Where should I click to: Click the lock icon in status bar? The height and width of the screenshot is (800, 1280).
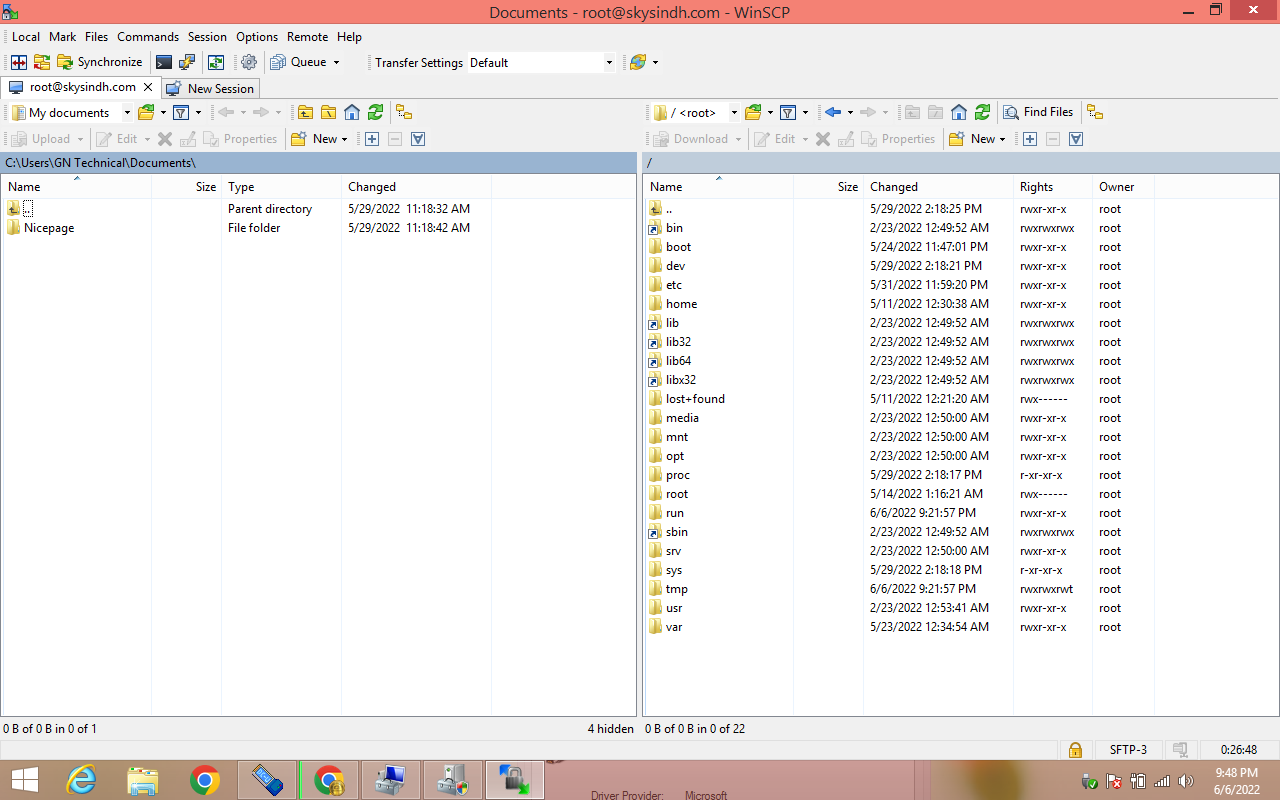coord(1075,750)
